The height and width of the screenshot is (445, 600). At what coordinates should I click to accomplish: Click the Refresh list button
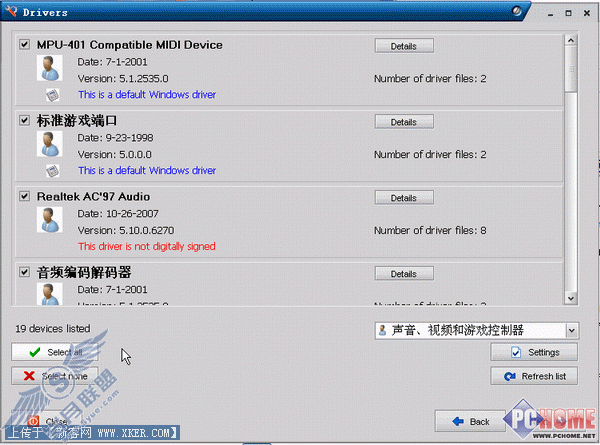534,376
